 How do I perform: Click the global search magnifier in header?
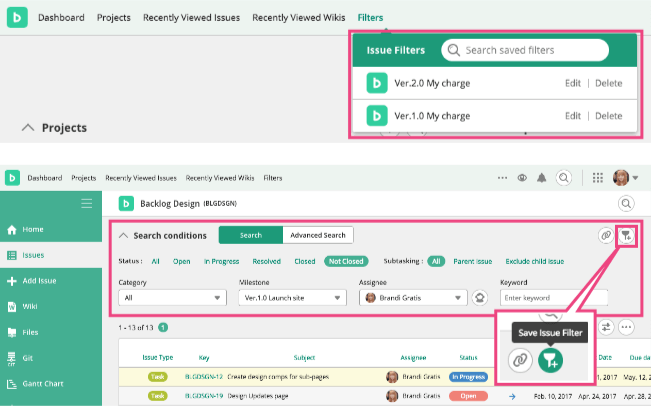point(563,178)
